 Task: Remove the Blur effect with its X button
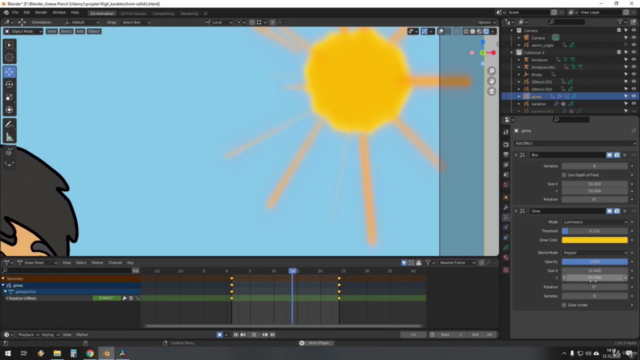624,155
